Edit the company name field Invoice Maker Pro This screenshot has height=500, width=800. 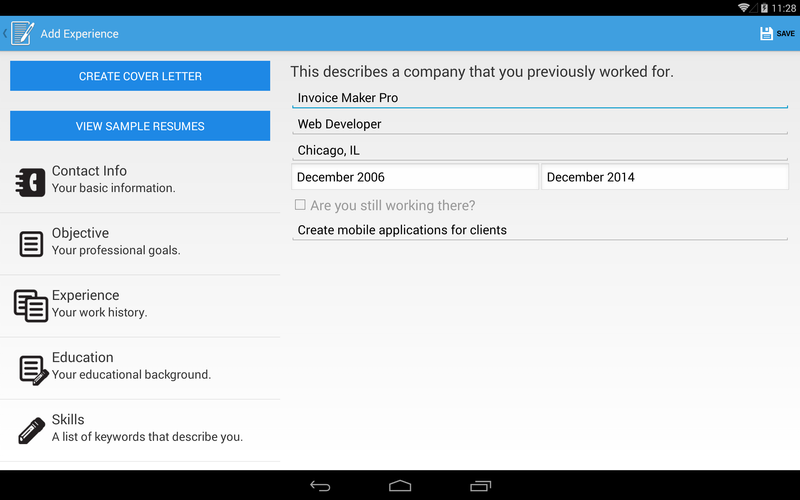[540, 97]
